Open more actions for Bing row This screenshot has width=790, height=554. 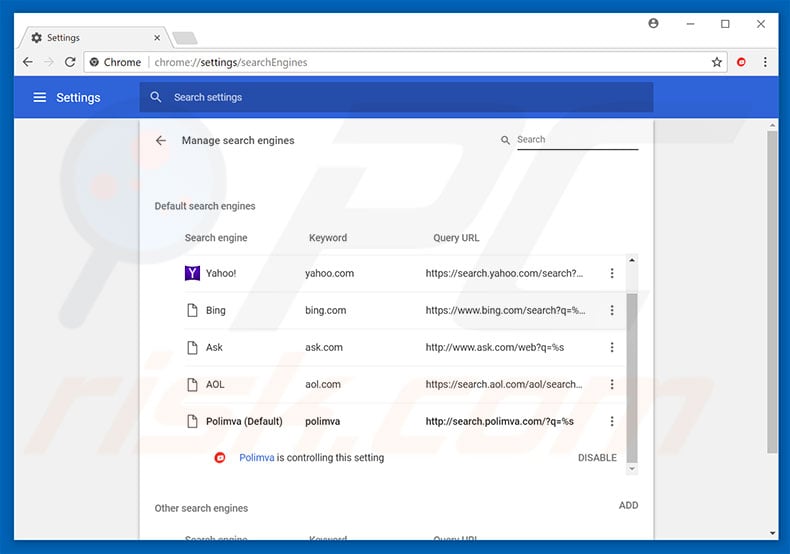pyautogui.click(x=612, y=310)
